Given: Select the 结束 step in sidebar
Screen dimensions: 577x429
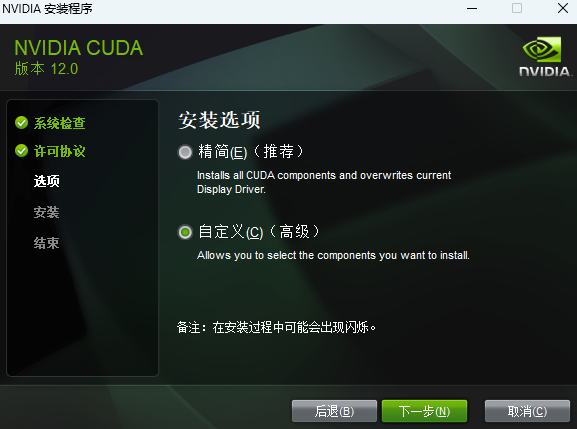Looking at the screenshot, I should [x=46, y=243].
